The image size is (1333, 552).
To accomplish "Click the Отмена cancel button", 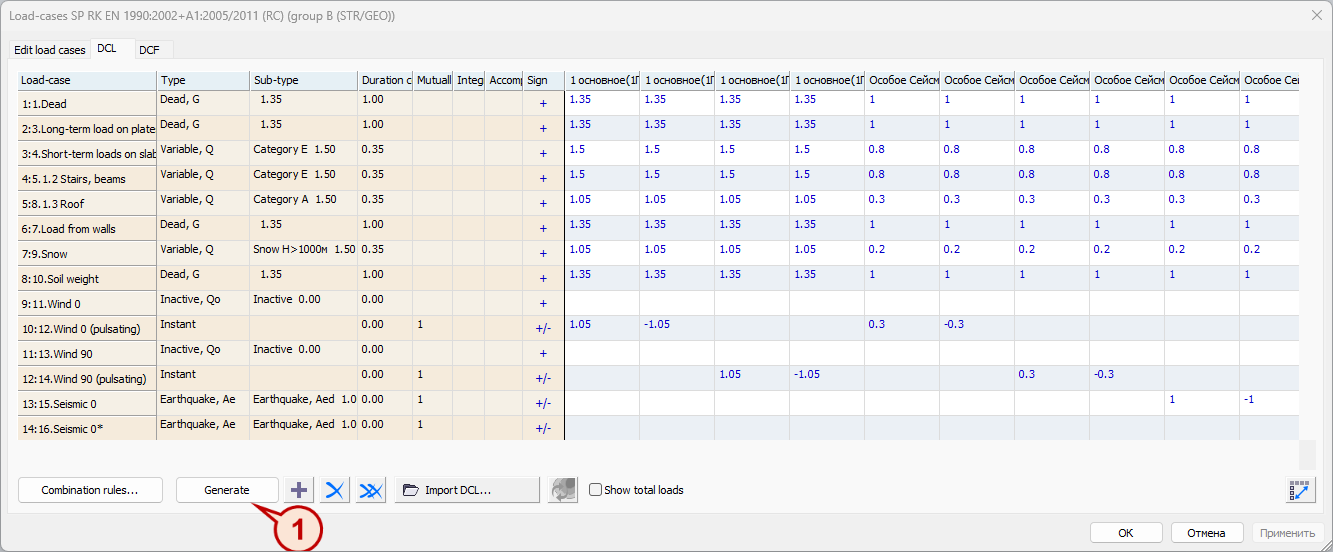I will 1207,533.
